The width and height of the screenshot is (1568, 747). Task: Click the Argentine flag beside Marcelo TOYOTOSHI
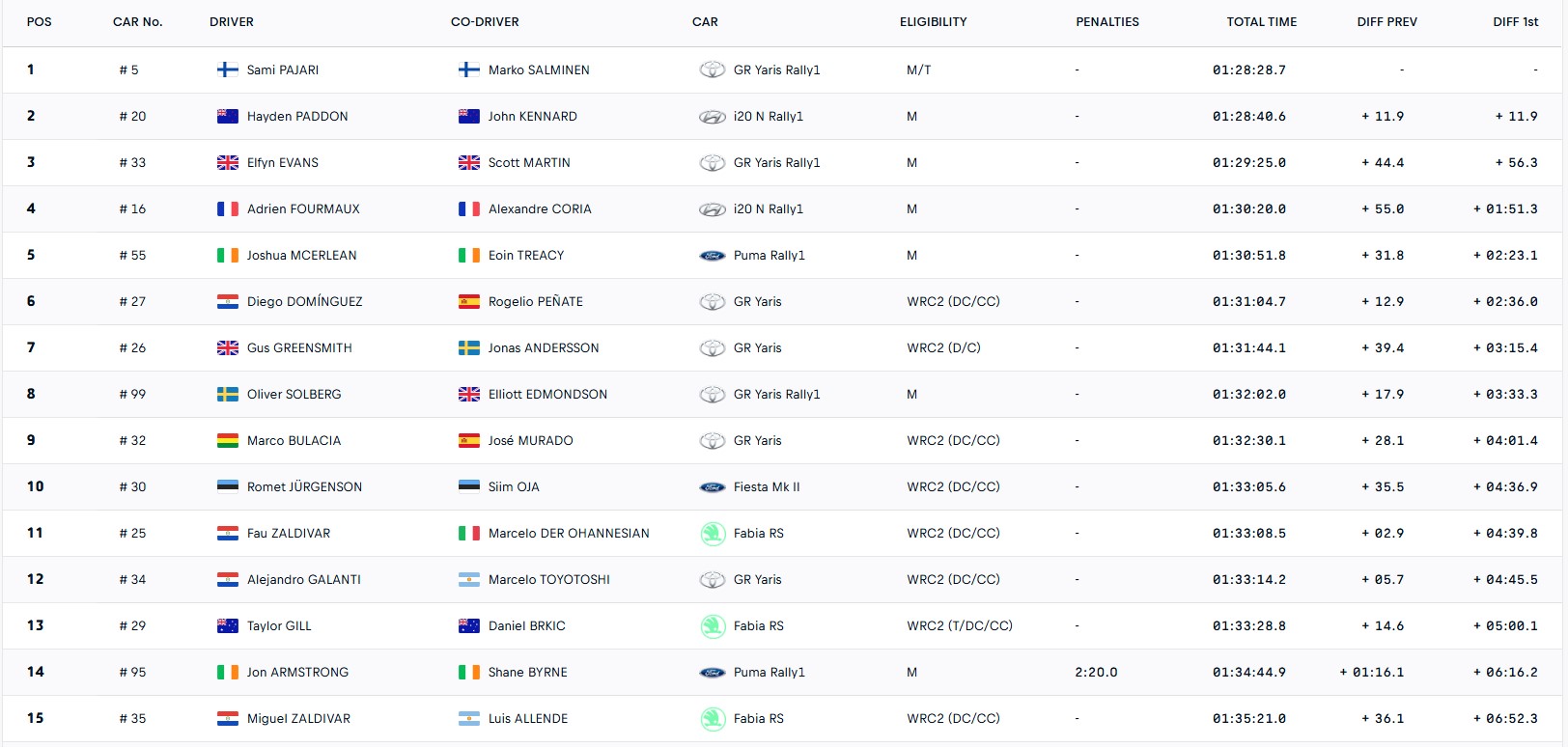(469, 579)
